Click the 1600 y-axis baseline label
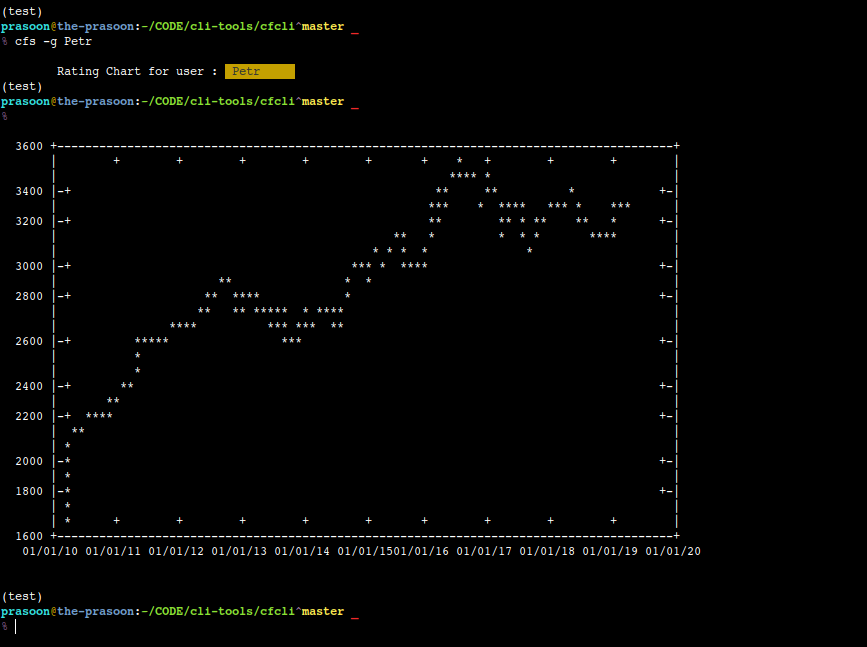Image resolution: width=867 pixels, height=647 pixels. click(x=29, y=536)
